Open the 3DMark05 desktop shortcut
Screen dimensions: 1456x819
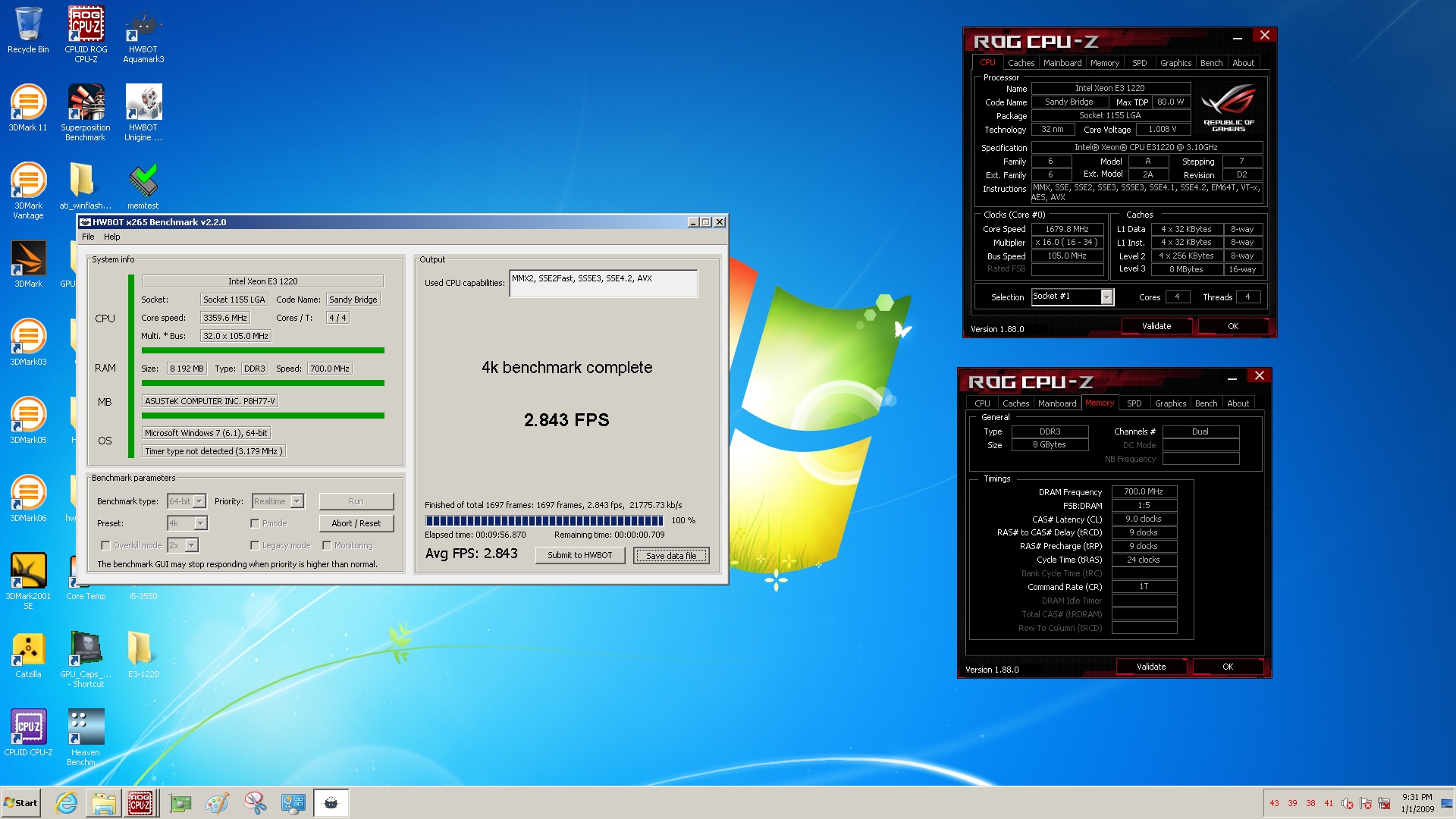pos(28,421)
